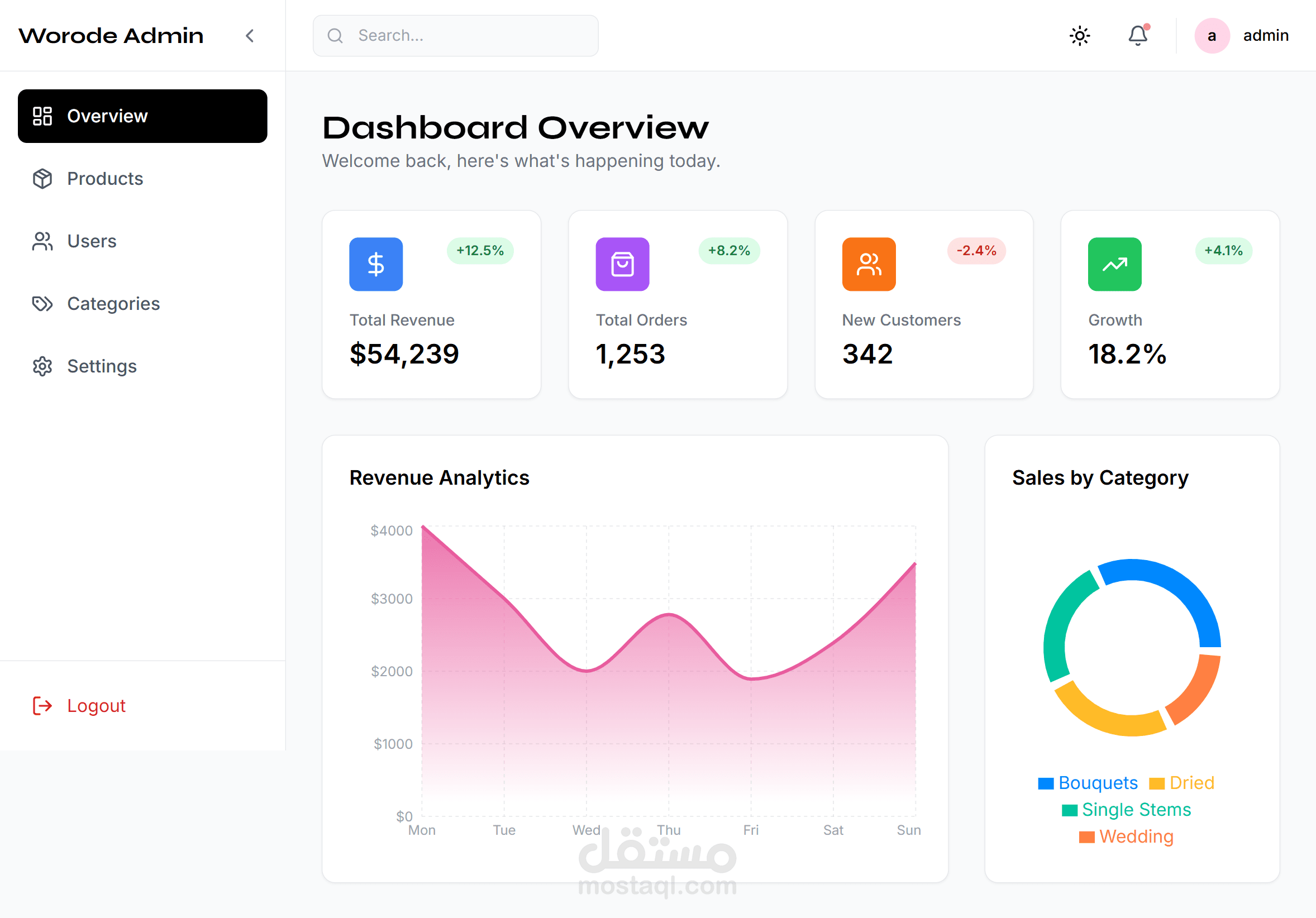This screenshot has height=918, width=1316.
Task: Click the green growth trend icon
Action: [x=1114, y=264]
